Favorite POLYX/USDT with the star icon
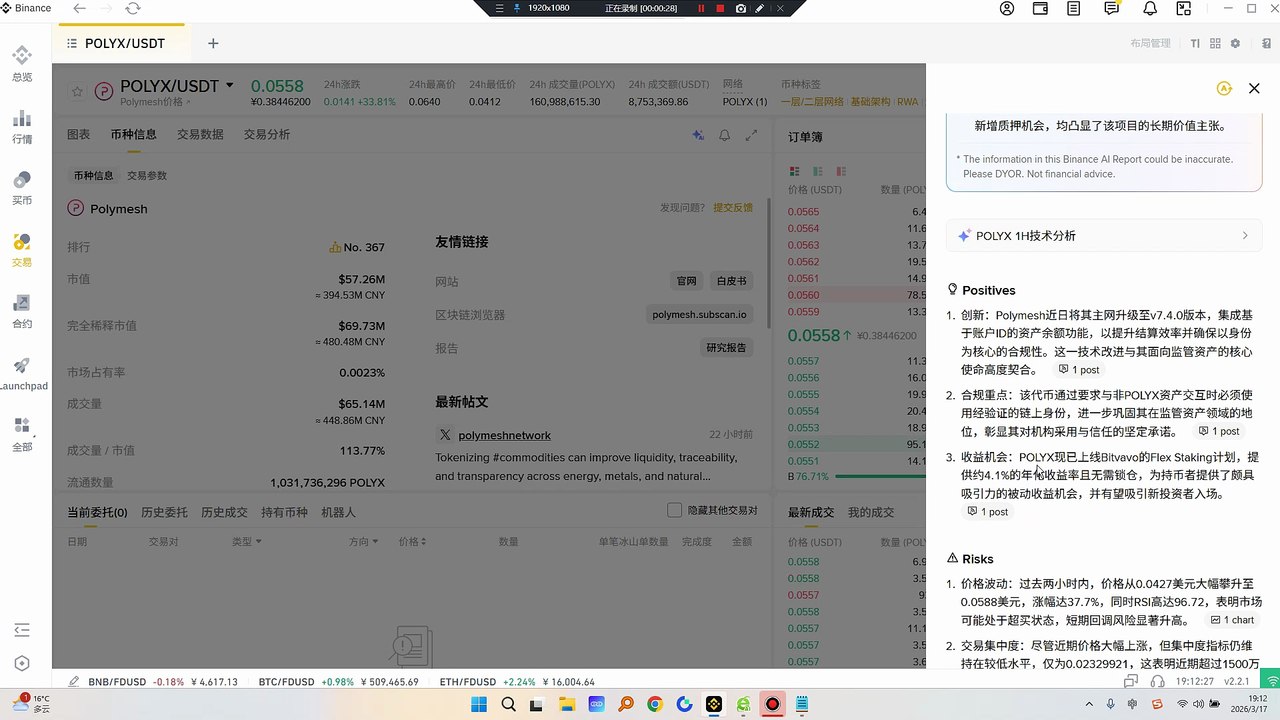This screenshot has width=1280, height=720. 77,91
